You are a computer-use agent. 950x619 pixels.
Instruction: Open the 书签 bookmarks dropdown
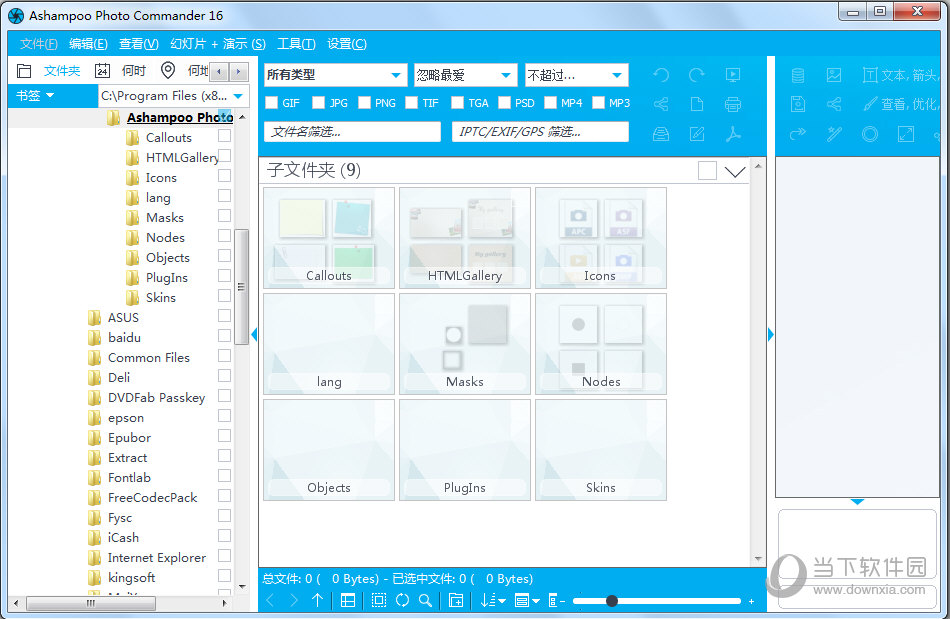click(x=35, y=96)
